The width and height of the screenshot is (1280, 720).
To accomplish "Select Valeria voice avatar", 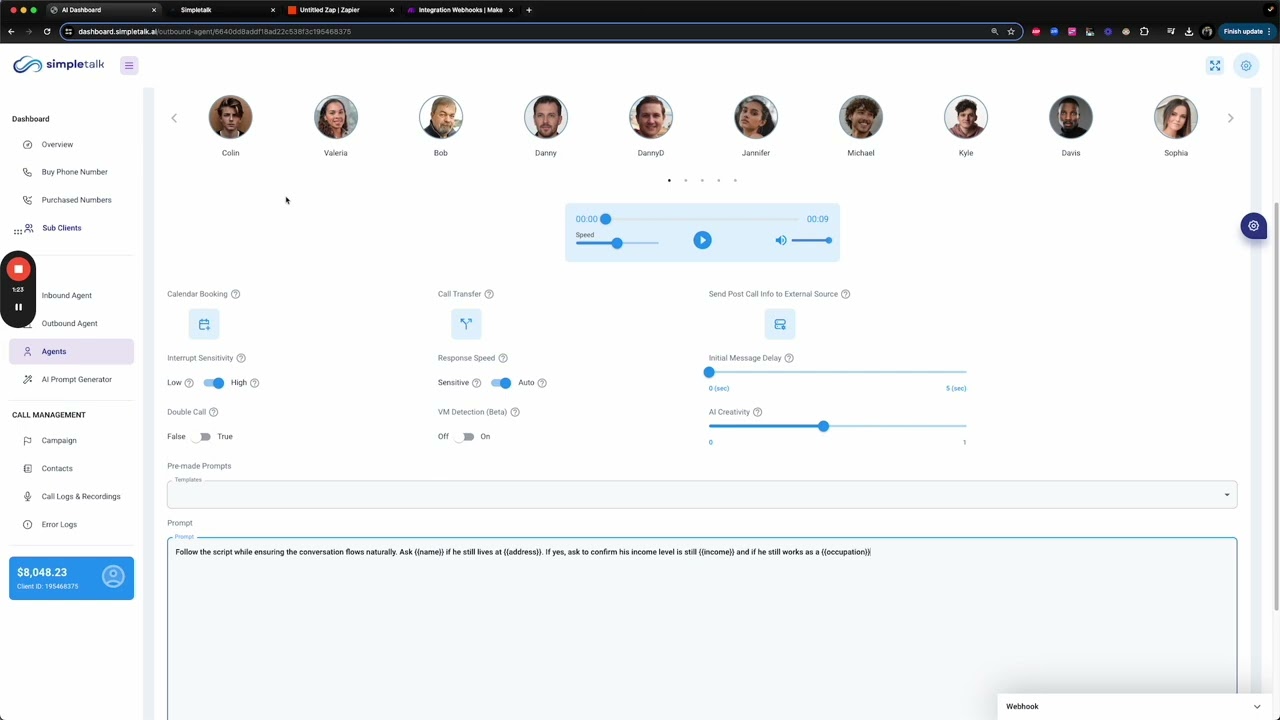I will tap(336, 118).
